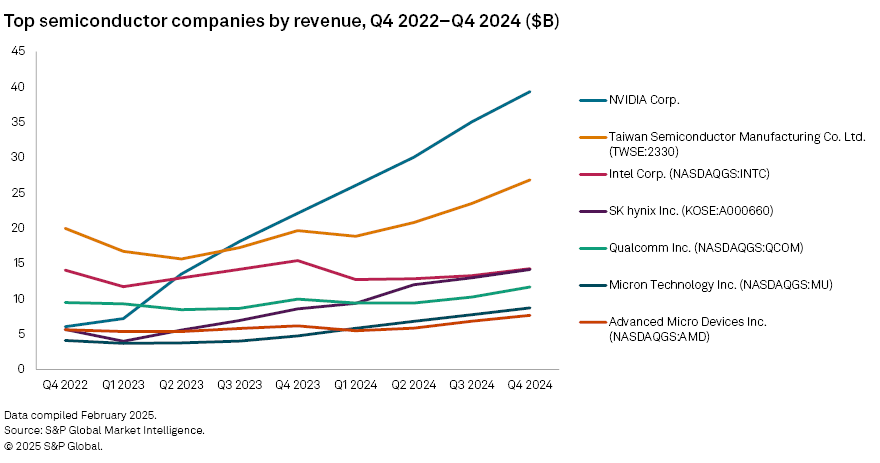Click the S&P Global Market Intelligence source text
Viewport: 880px width, 463px height.
[104, 430]
